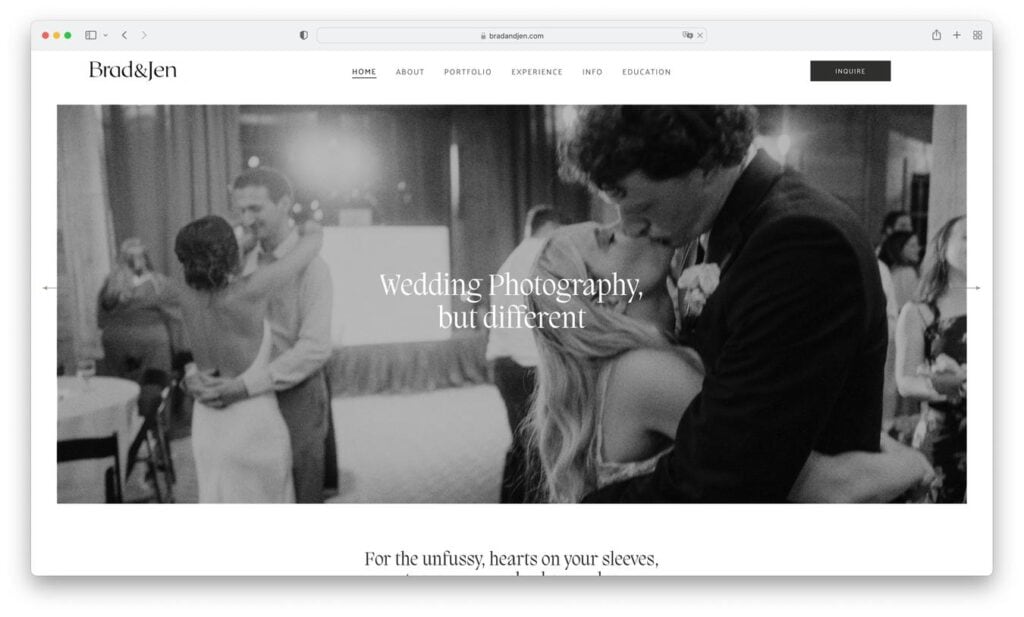Go back a slide using the left arrow

point(47,287)
